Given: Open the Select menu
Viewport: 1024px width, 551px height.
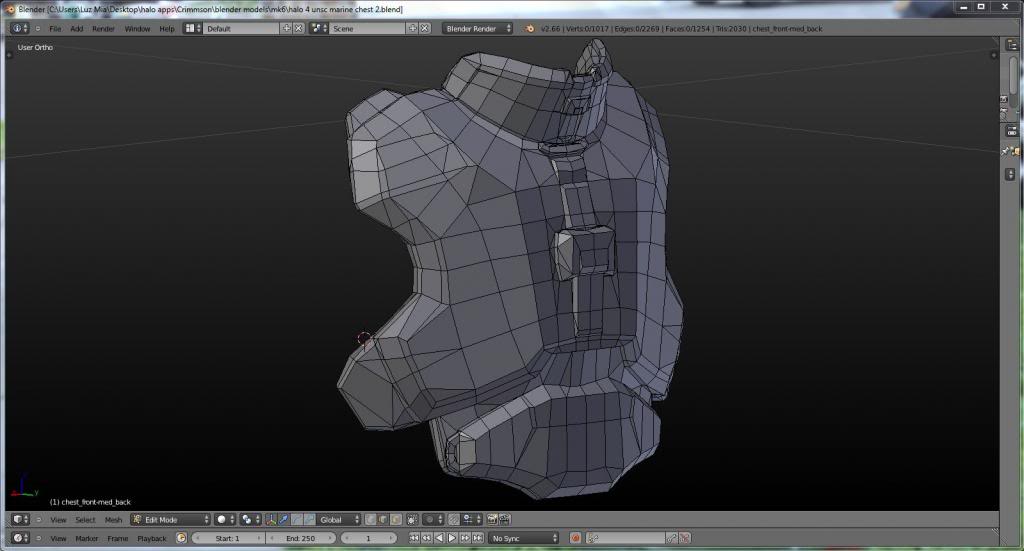Looking at the screenshot, I should click(x=85, y=520).
